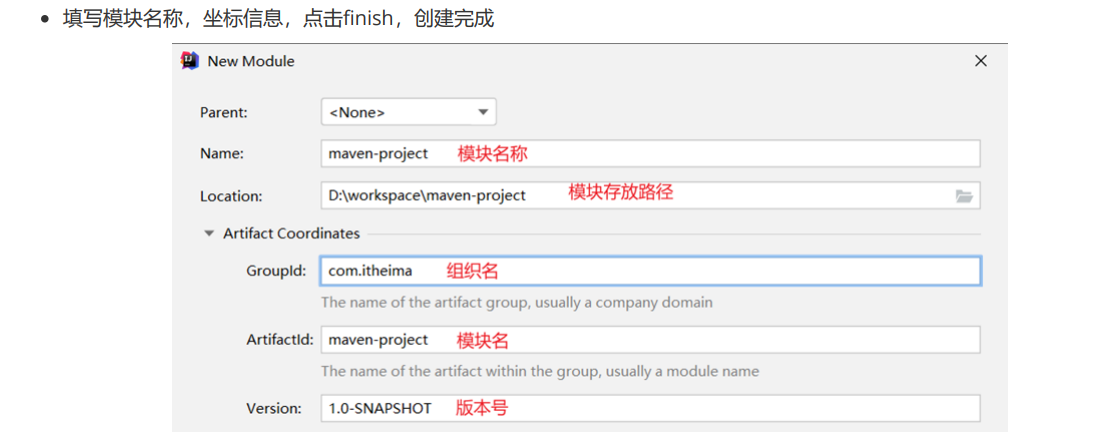Click the GroupId: label
1101x438 pixels.
coord(276,271)
